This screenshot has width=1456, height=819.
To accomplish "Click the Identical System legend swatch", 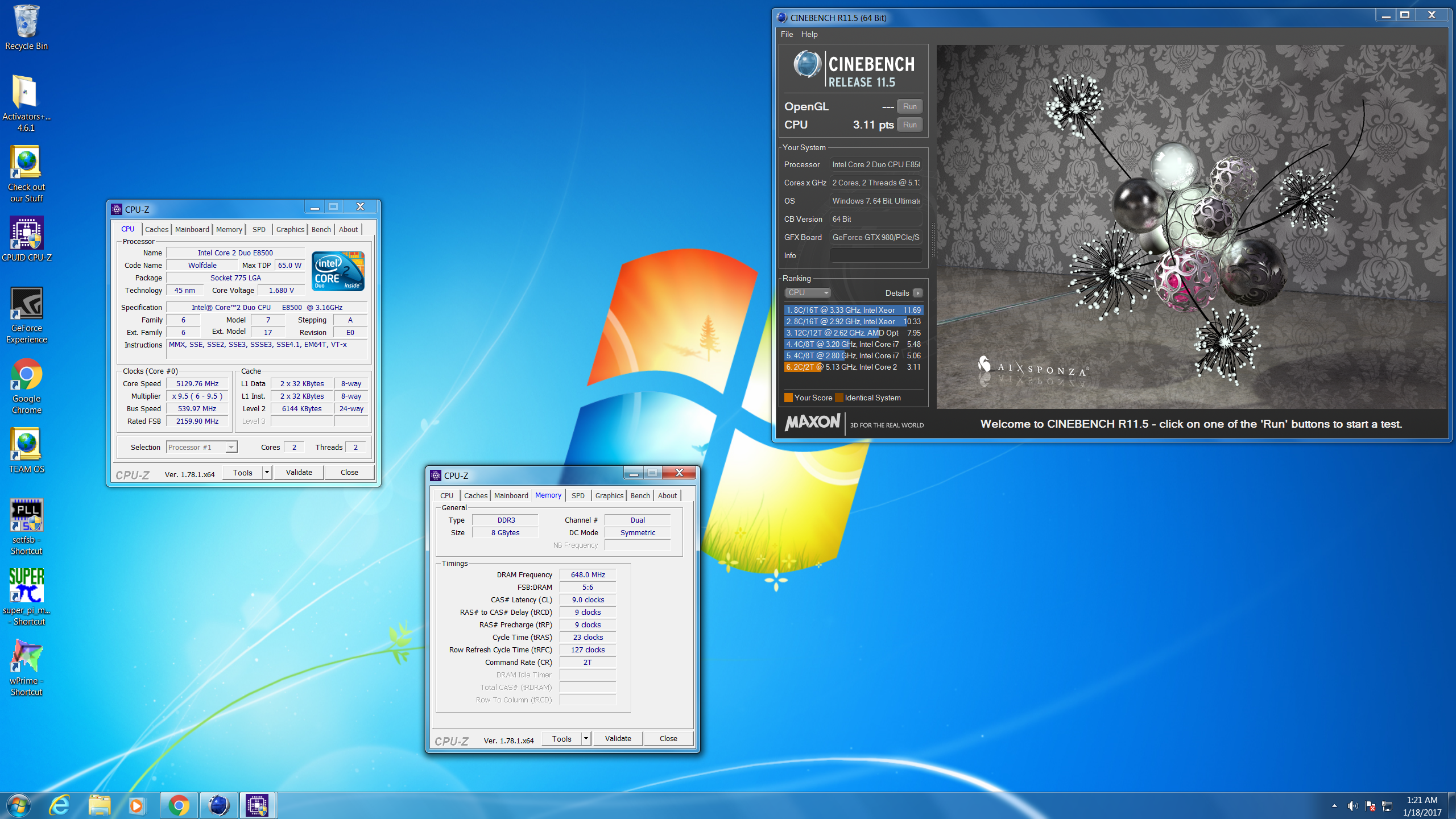I will point(839,398).
